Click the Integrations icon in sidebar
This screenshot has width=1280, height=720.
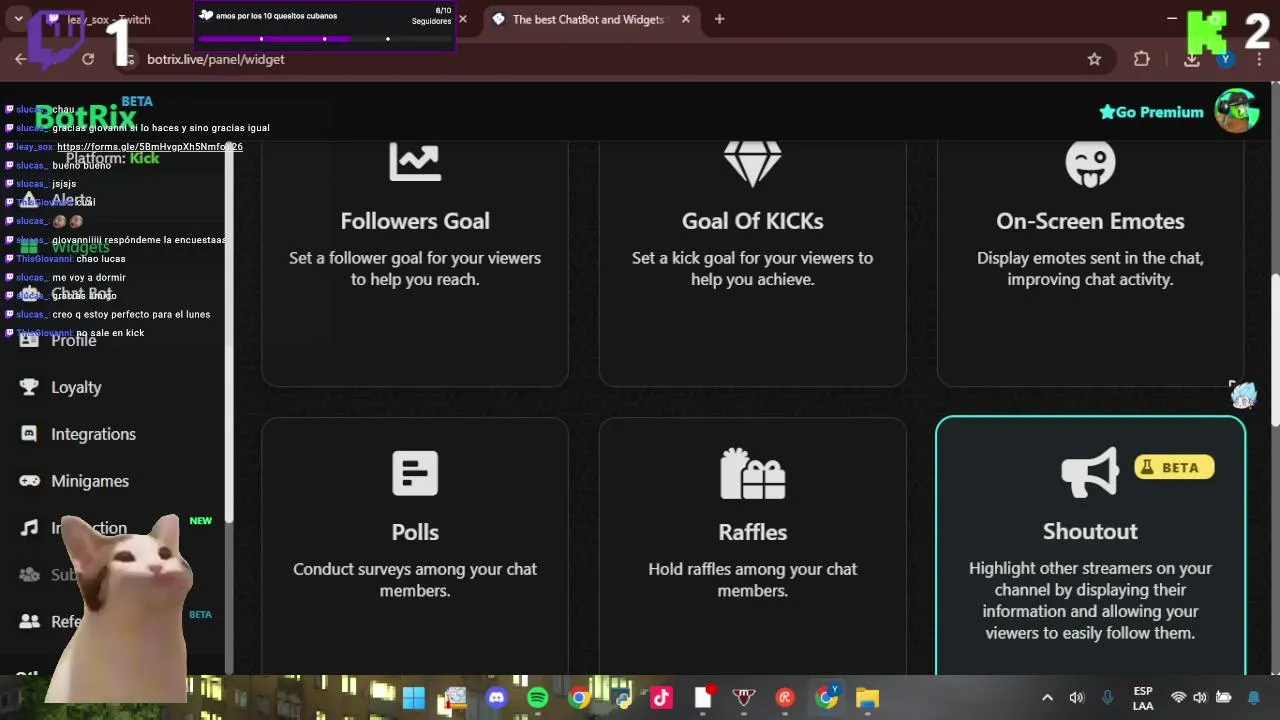click(x=30, y=434)
